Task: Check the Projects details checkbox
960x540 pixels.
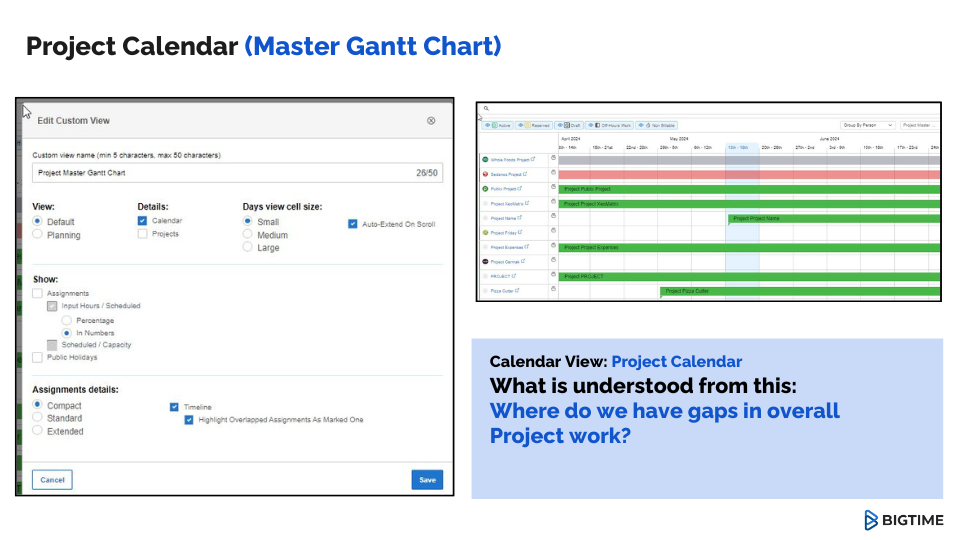Action: pyautogui.click(x=143, y=234)
